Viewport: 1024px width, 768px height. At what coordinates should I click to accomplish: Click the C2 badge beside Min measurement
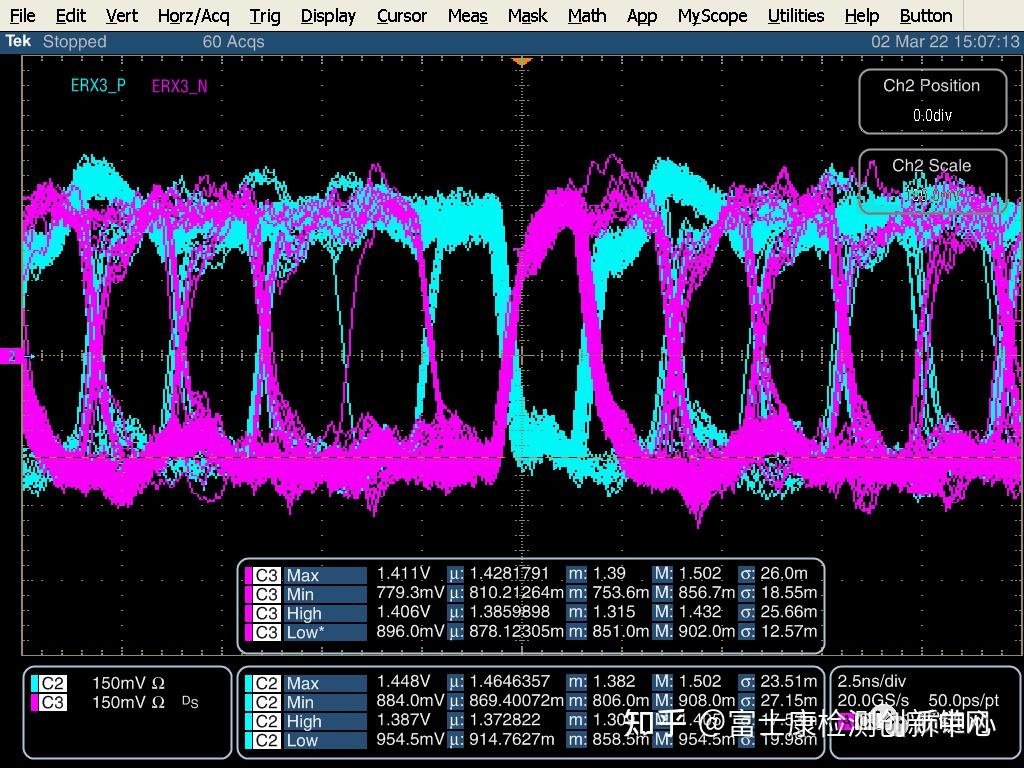pyautogui.click(x=266, y=702)
